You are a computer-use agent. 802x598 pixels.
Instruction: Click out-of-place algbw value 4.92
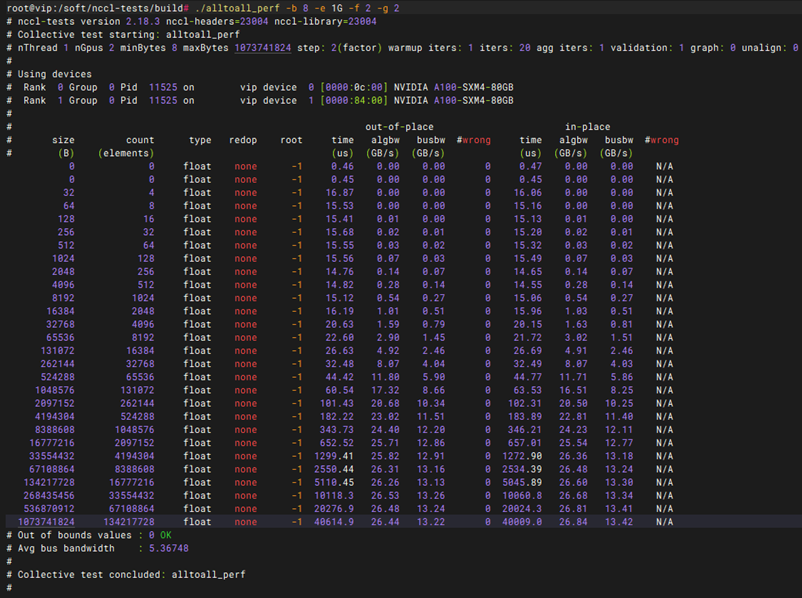(x=388, y=351)
